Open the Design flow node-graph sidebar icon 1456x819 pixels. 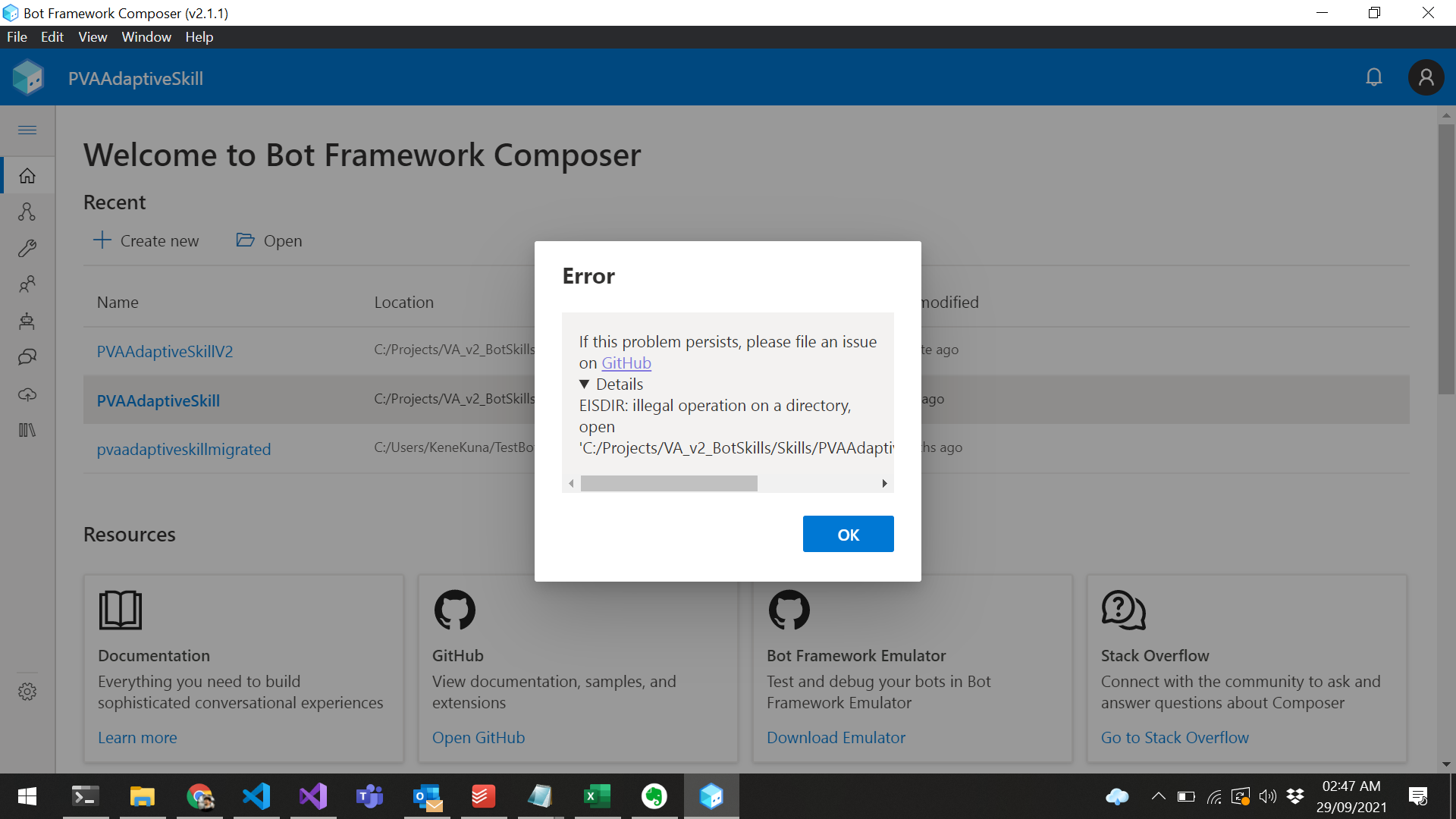tap(27, 212)
